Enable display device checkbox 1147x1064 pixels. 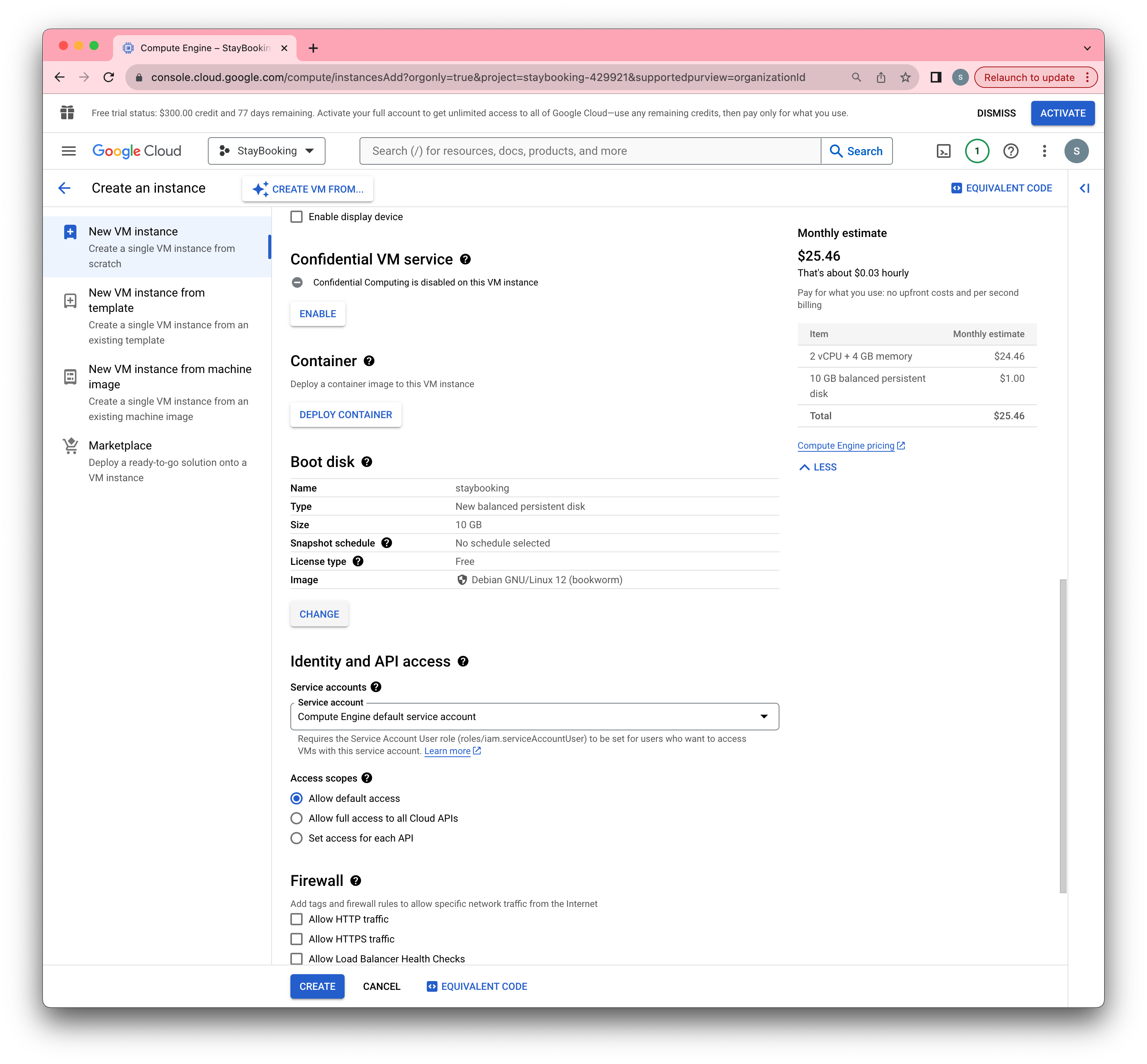click(296, 217)
